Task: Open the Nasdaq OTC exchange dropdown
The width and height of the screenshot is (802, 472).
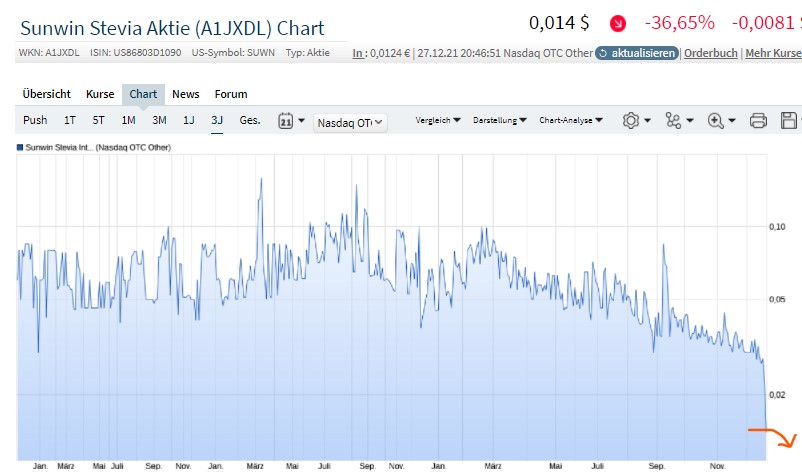Action: click(x=350, y=122)
